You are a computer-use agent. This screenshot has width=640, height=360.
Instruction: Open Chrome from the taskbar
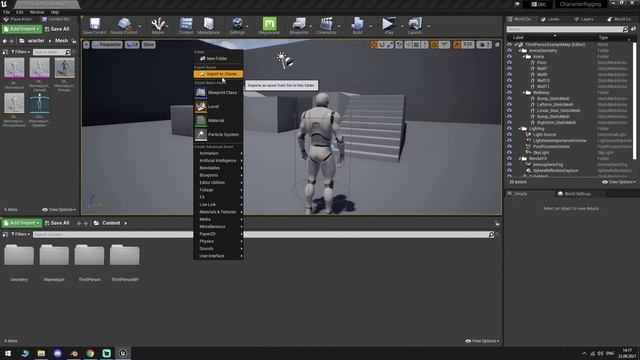[90, 353]
